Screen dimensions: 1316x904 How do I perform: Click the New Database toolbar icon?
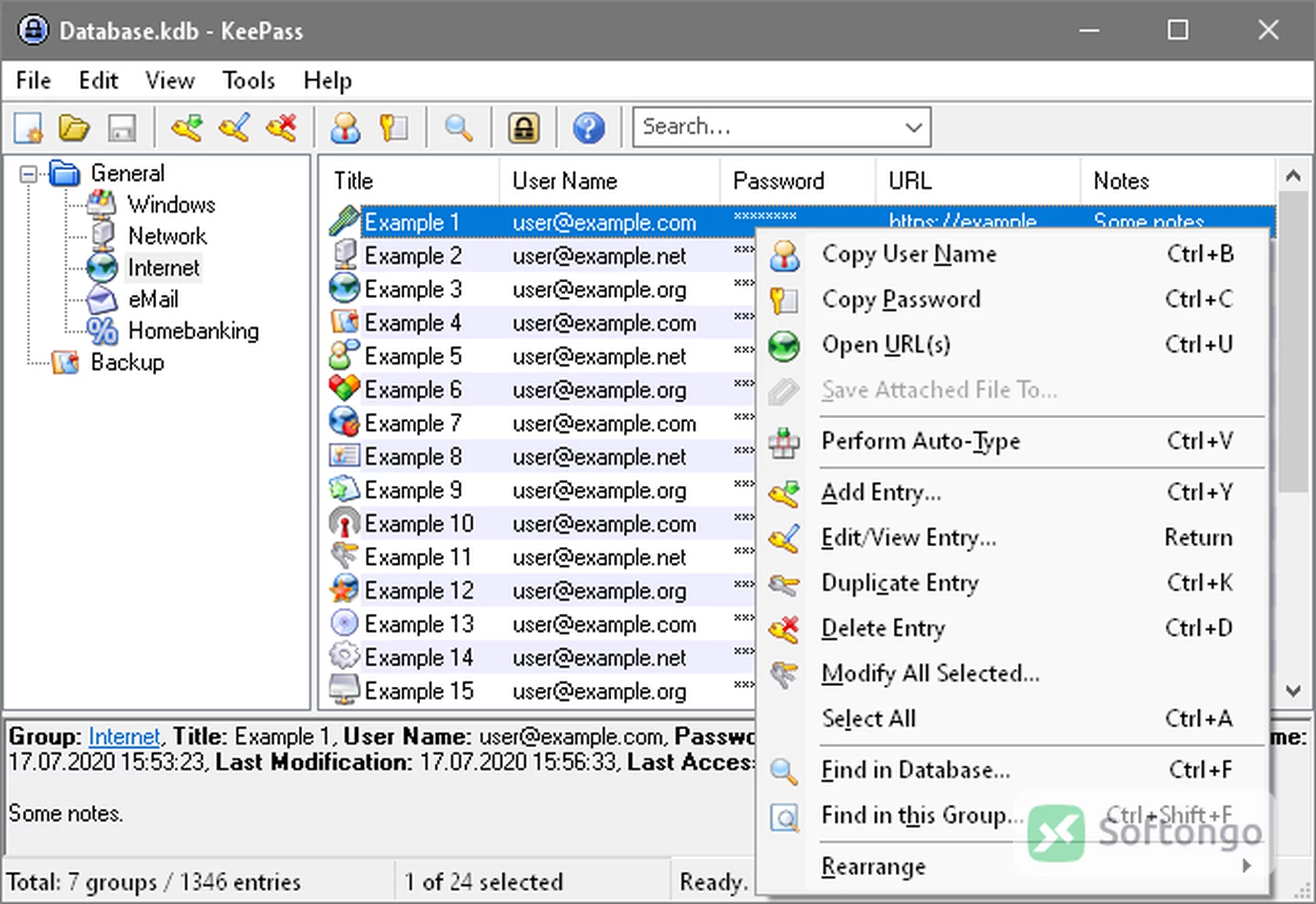tap(29, 127)
